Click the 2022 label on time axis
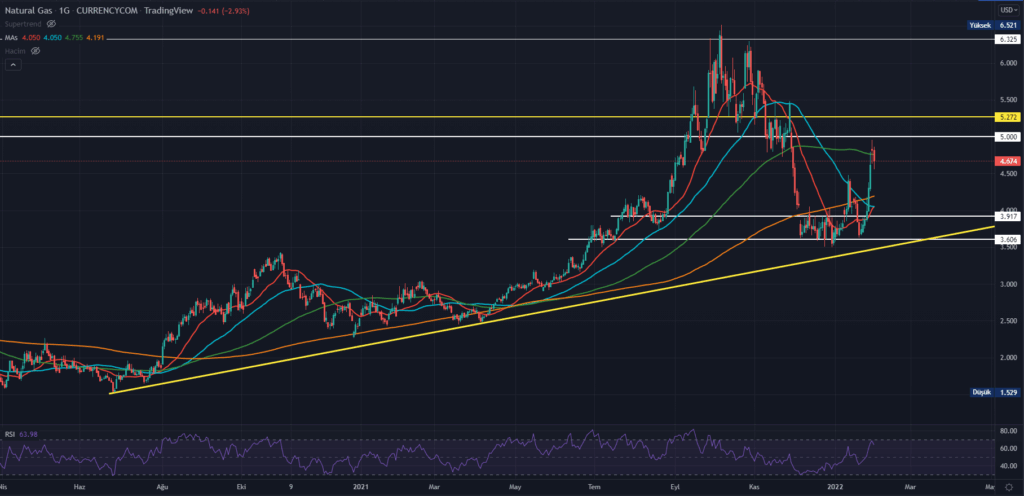The height and width of the screenshot is (496, 1024). click(x=838, y=487)
